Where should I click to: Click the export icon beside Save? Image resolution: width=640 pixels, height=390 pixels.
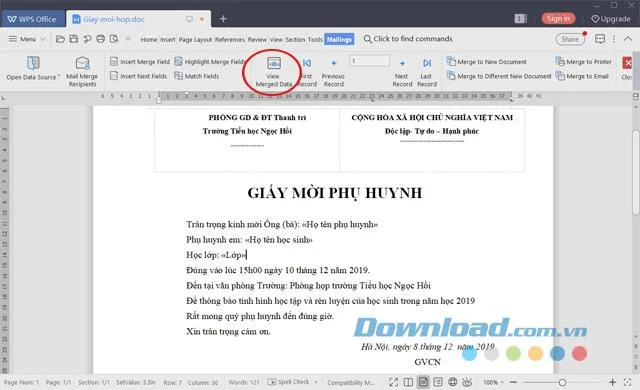coord(87,39)
